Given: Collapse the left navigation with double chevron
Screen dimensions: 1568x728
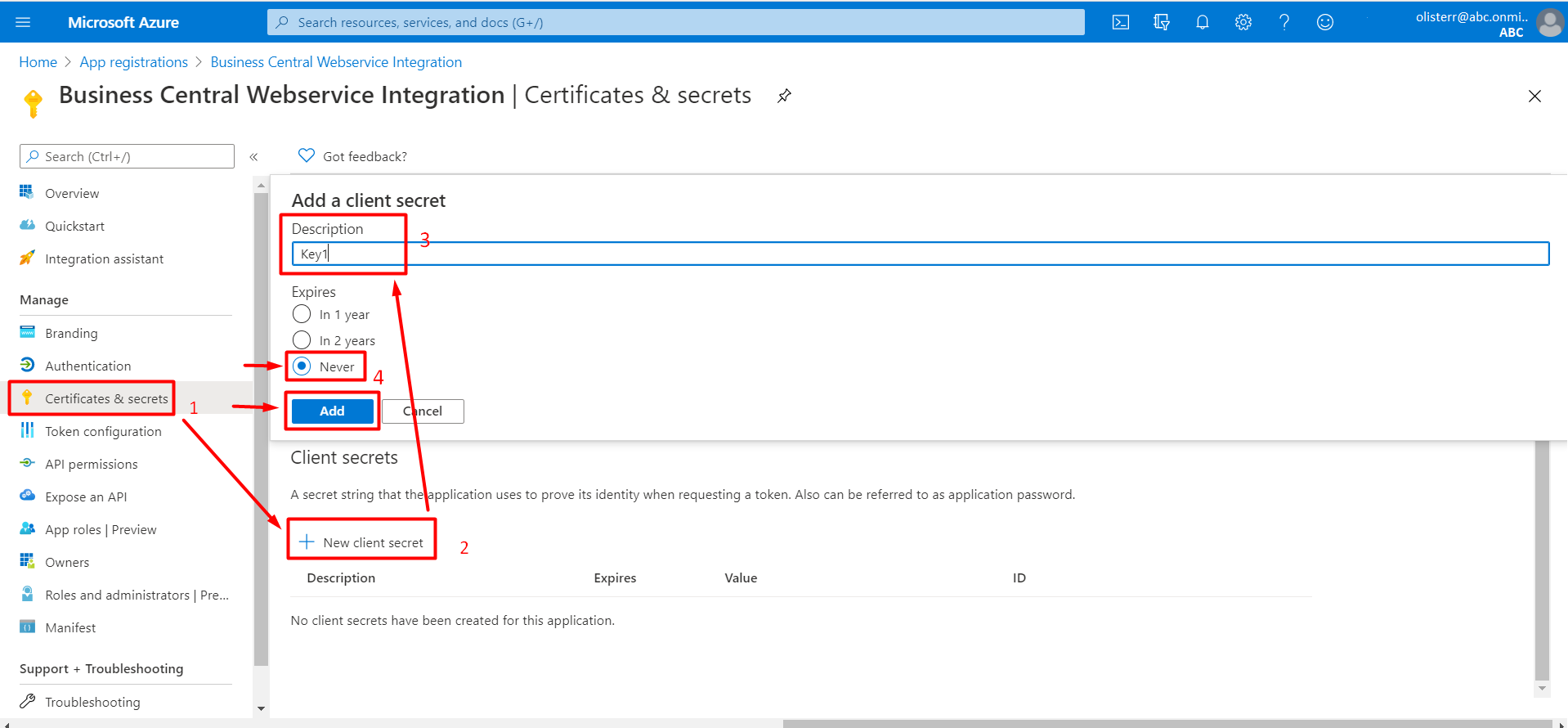Looking at the screenshot, I should (x=253, y=156).
